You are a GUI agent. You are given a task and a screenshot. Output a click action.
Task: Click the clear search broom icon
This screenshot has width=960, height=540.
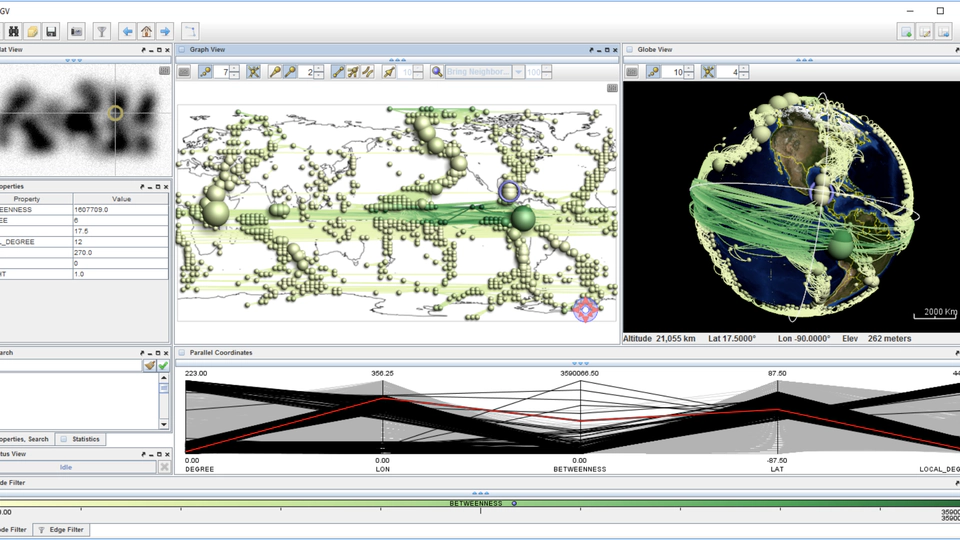tap(149, 366)
